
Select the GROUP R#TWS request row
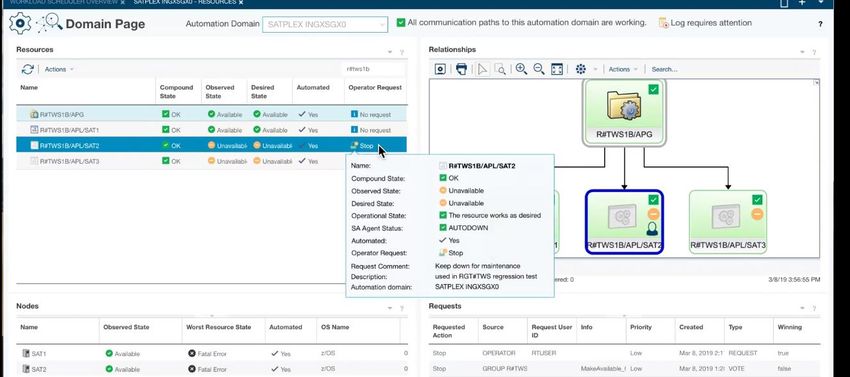[x=624, y=369]
